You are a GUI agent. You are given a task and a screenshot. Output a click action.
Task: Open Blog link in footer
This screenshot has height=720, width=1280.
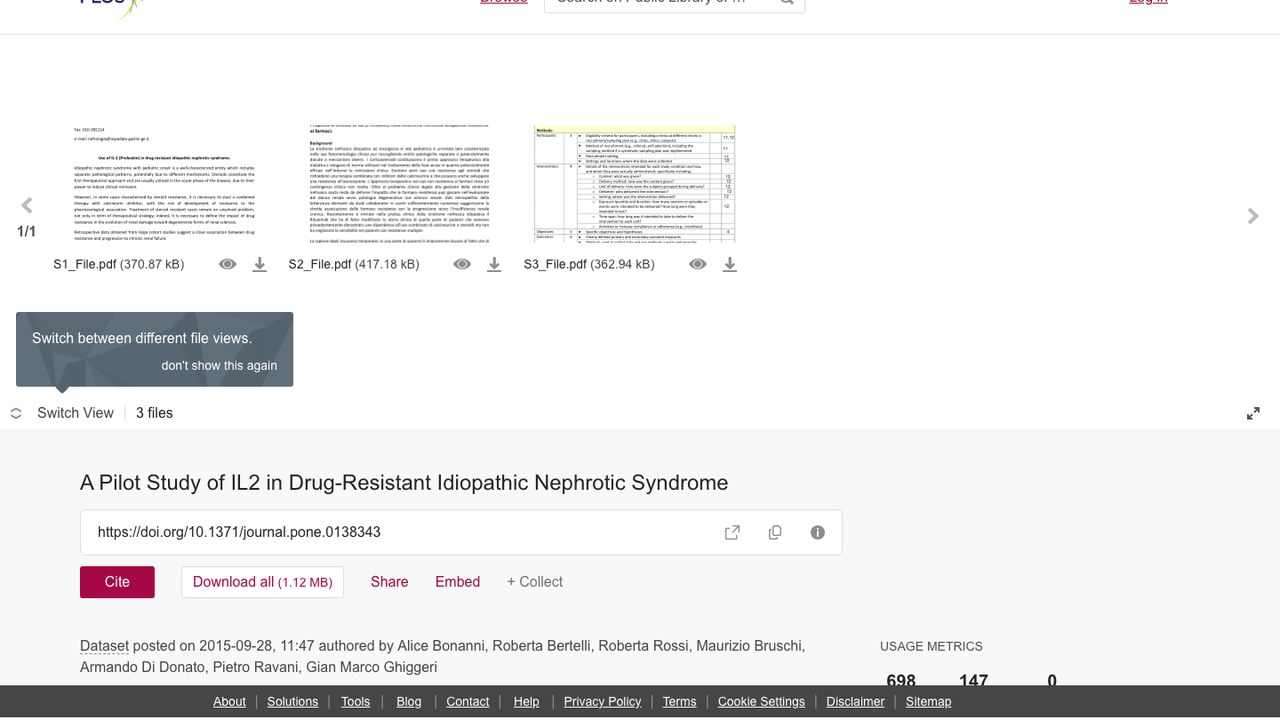[409, 702]
